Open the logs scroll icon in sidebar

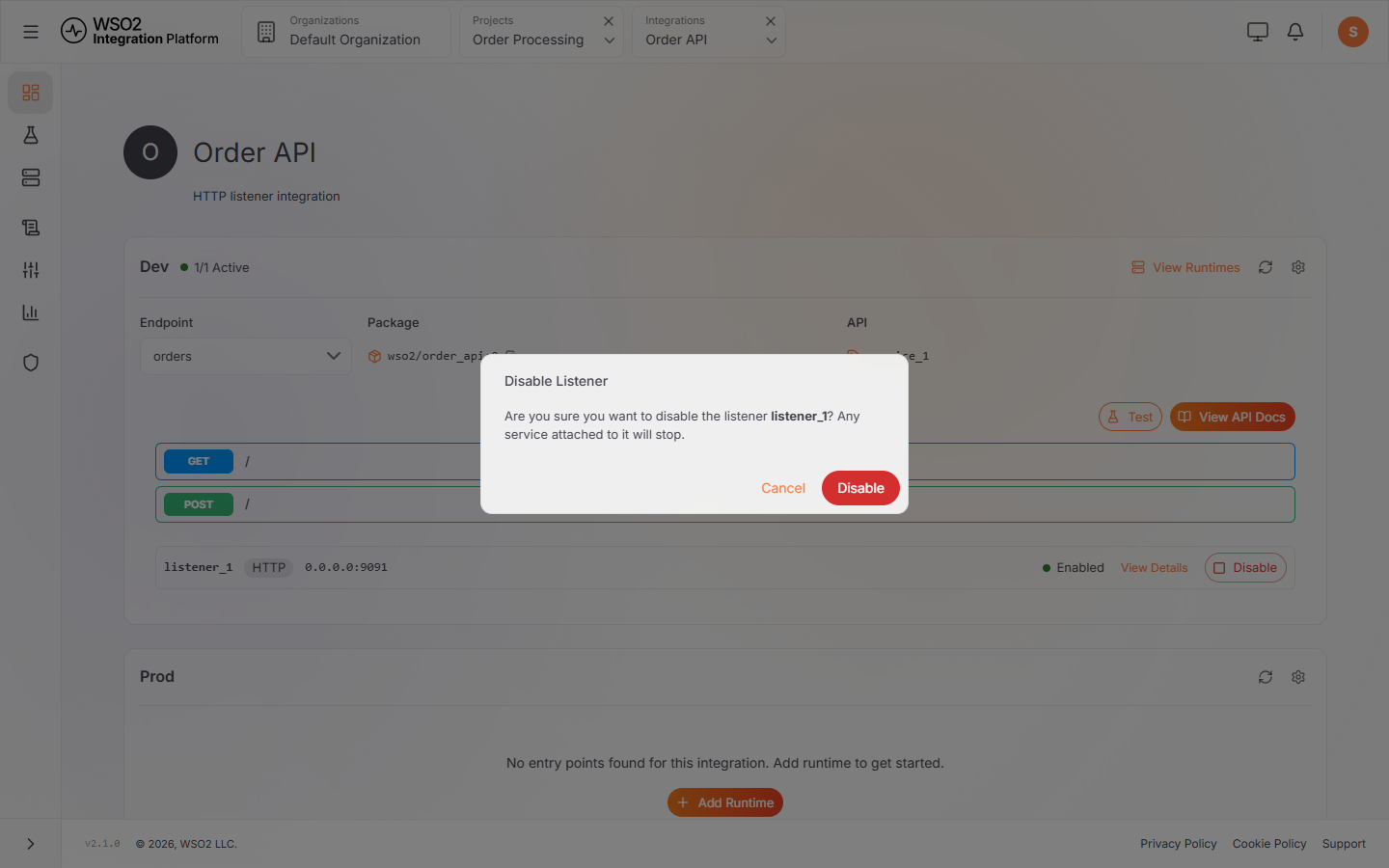tap(31, 228)
